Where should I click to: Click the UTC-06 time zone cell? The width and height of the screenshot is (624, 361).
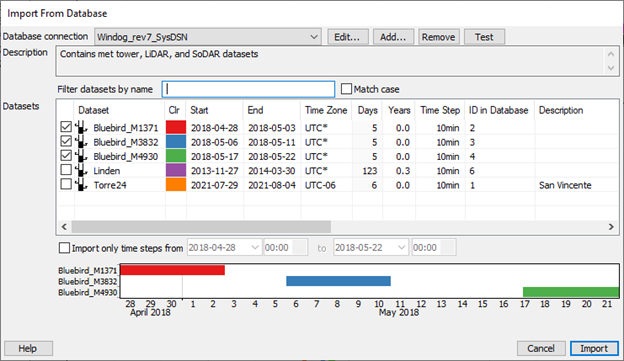(320, 185)
